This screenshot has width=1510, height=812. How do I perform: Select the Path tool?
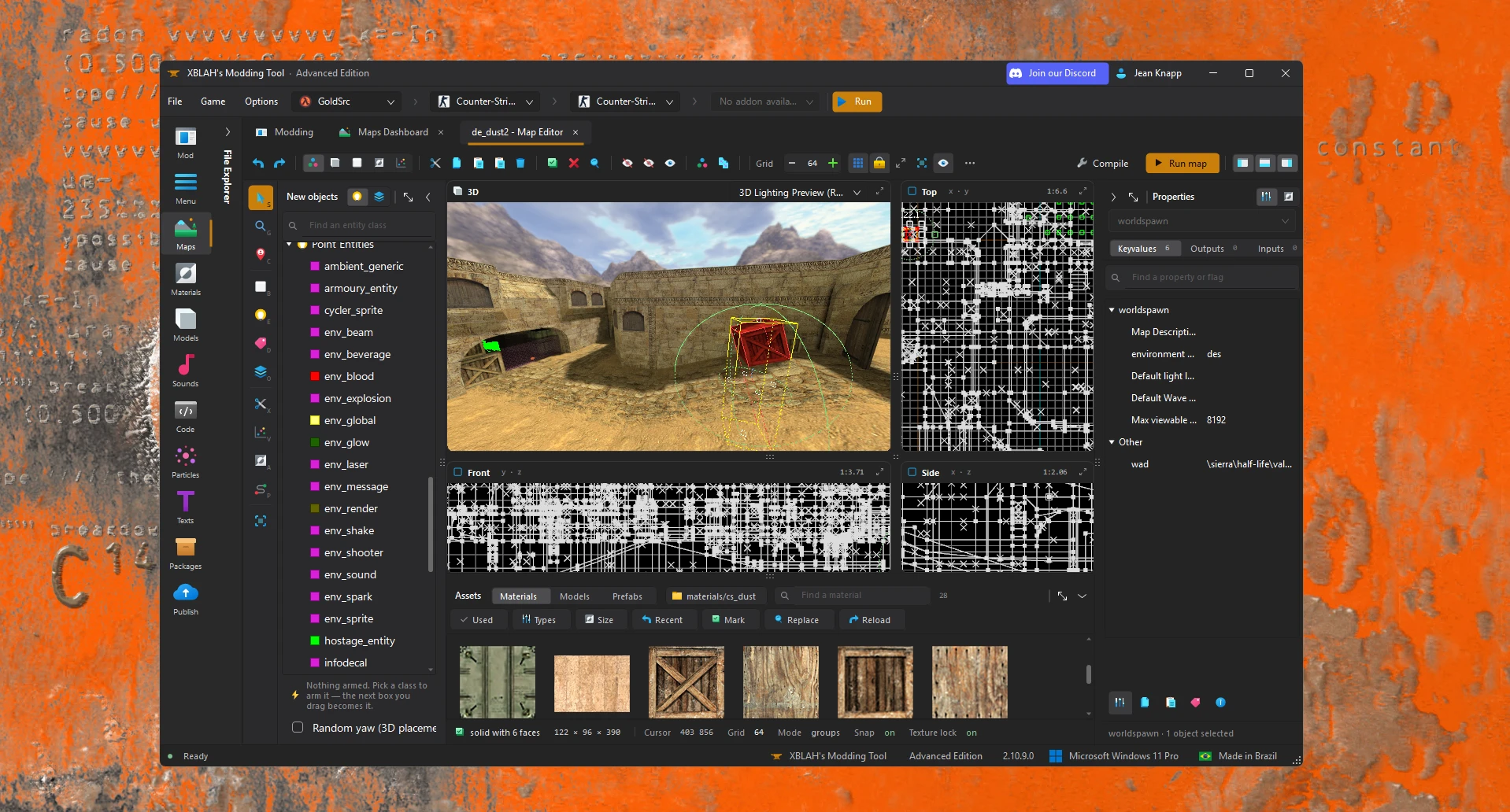tap(261, 489)
